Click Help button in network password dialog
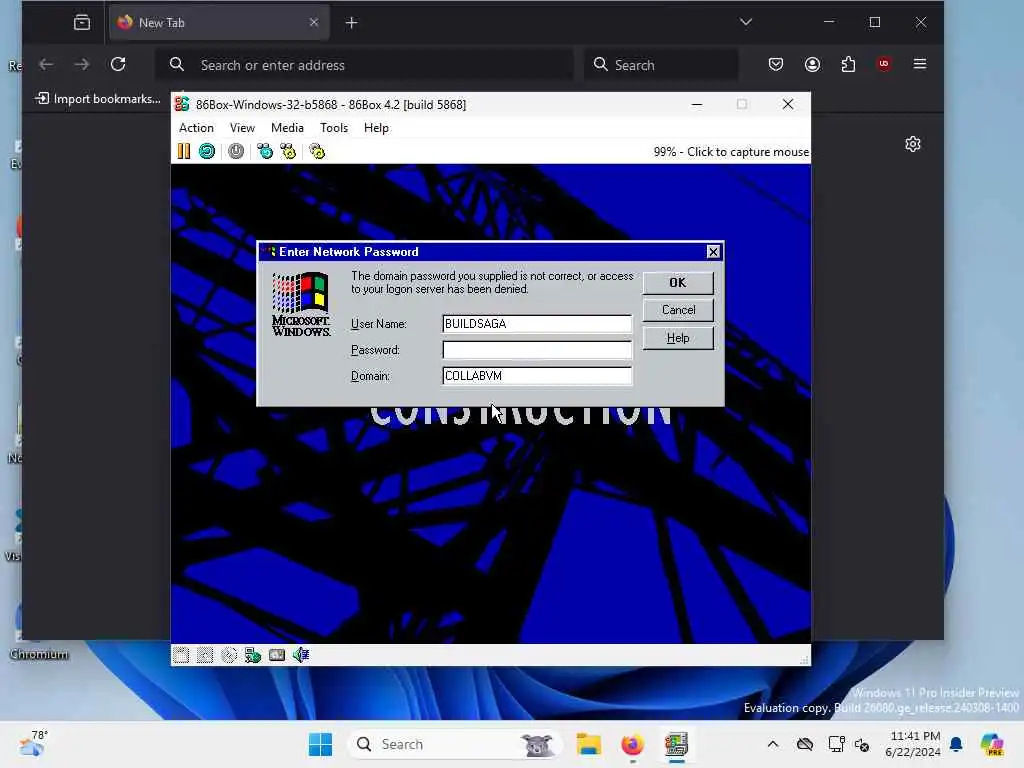This screenshot has height=768, width=1024. coord(678,338)
